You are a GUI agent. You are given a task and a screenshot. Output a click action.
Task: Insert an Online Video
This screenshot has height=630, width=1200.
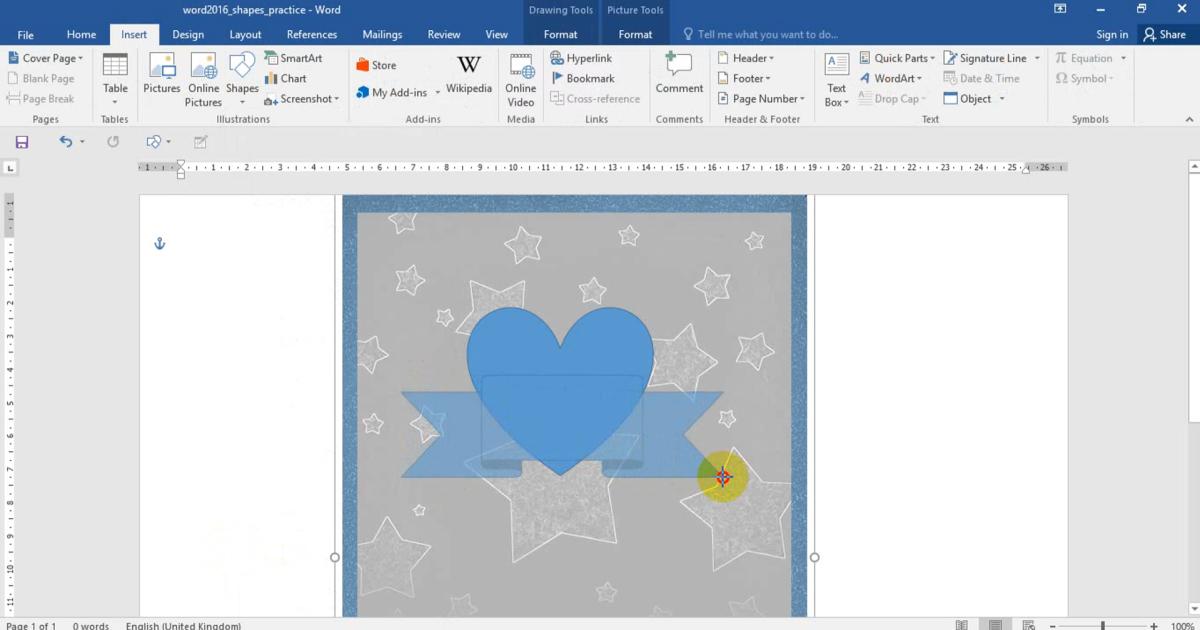521,79
